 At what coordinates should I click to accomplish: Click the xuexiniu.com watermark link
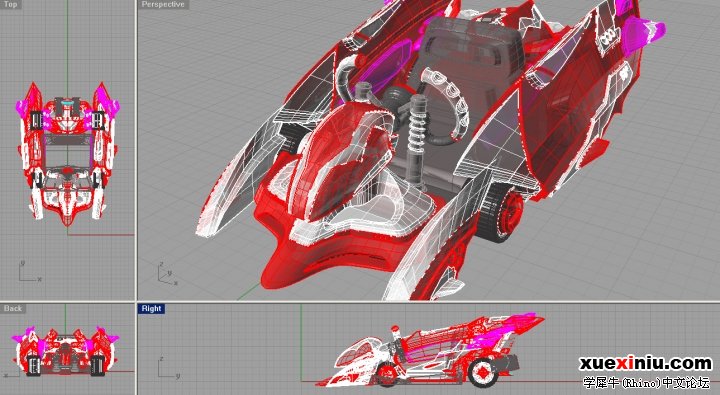click(645, 363)
